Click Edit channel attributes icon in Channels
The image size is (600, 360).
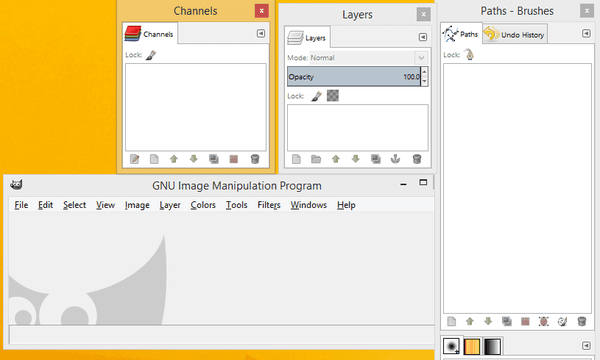(x=134, y=159)
